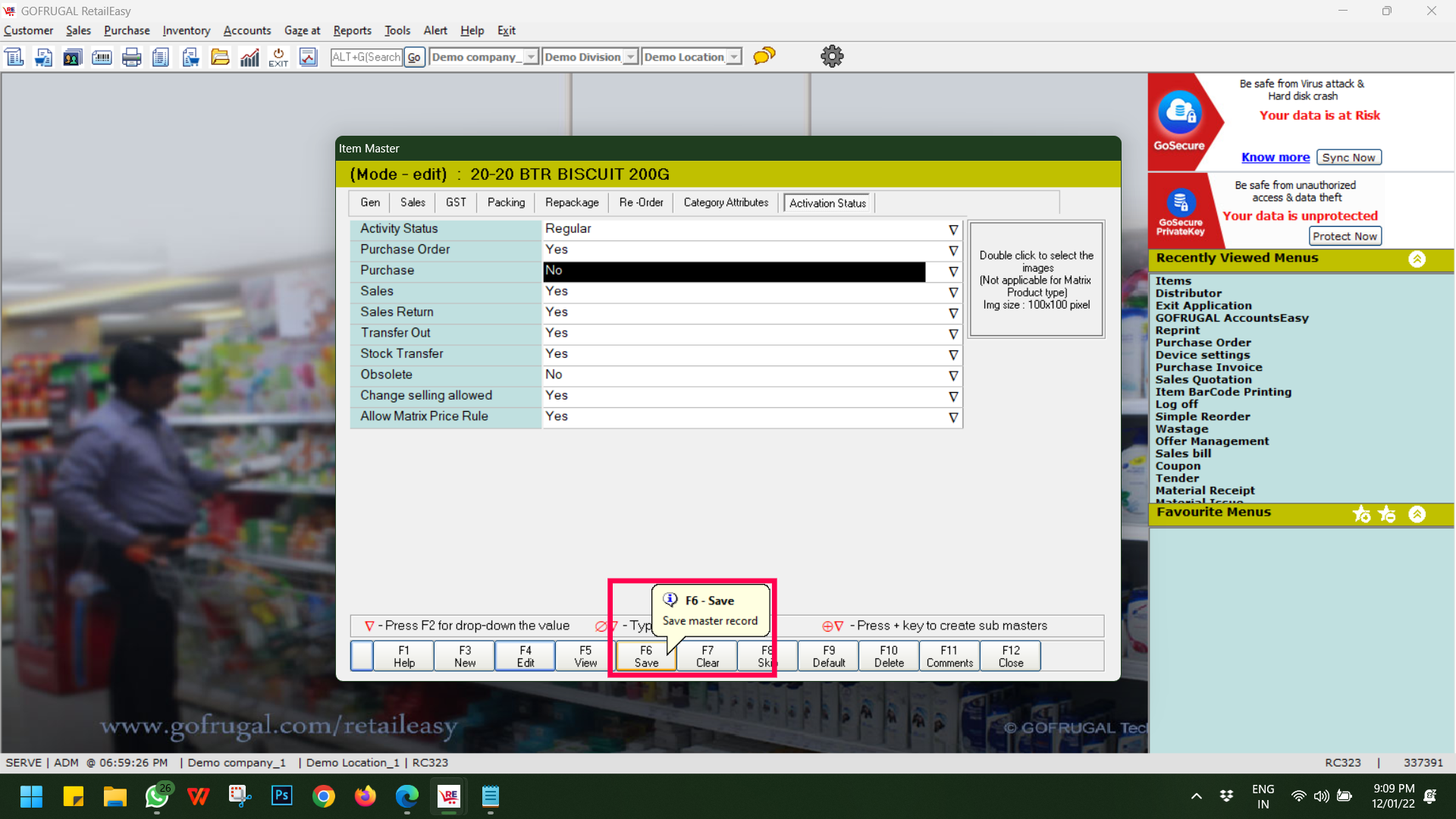The width and height of the screenshot is (1456, 819).
Task: Collapse the Recently Viewed Menus panel
Action: (1417, 259)
